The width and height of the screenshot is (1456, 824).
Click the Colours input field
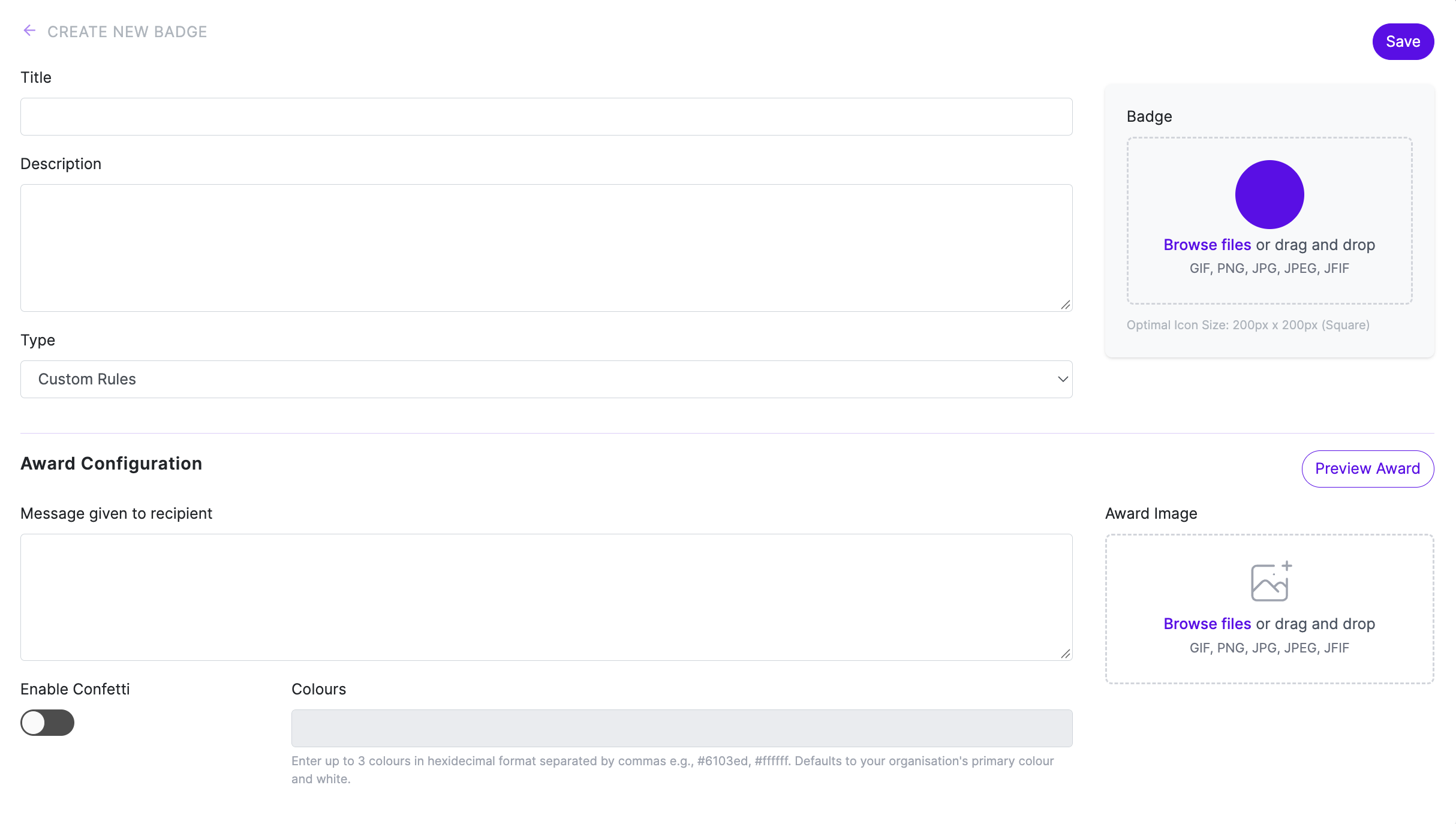click(x=682, y=728)
